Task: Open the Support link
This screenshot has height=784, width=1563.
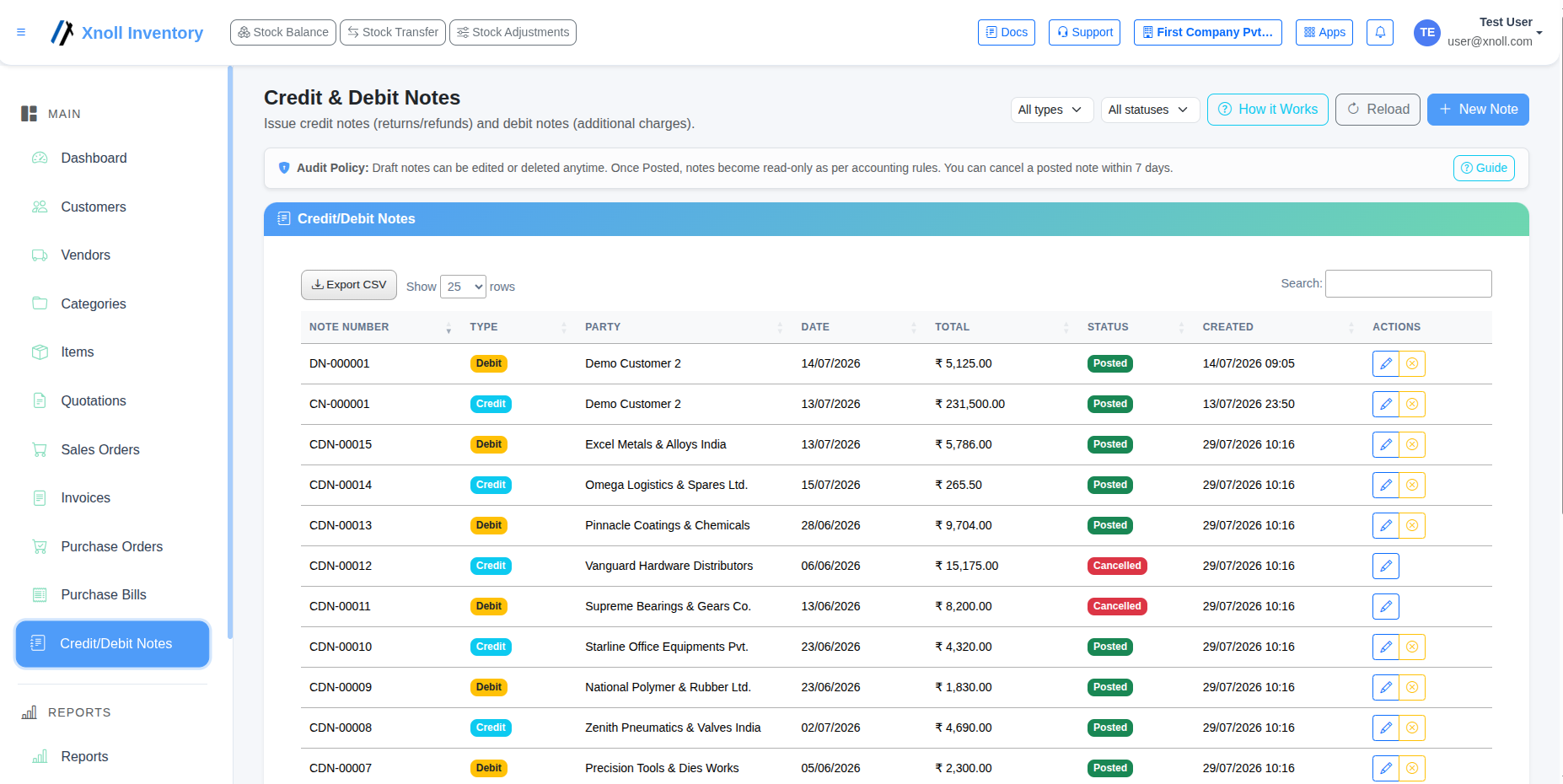Action: tap(1084, 32)
